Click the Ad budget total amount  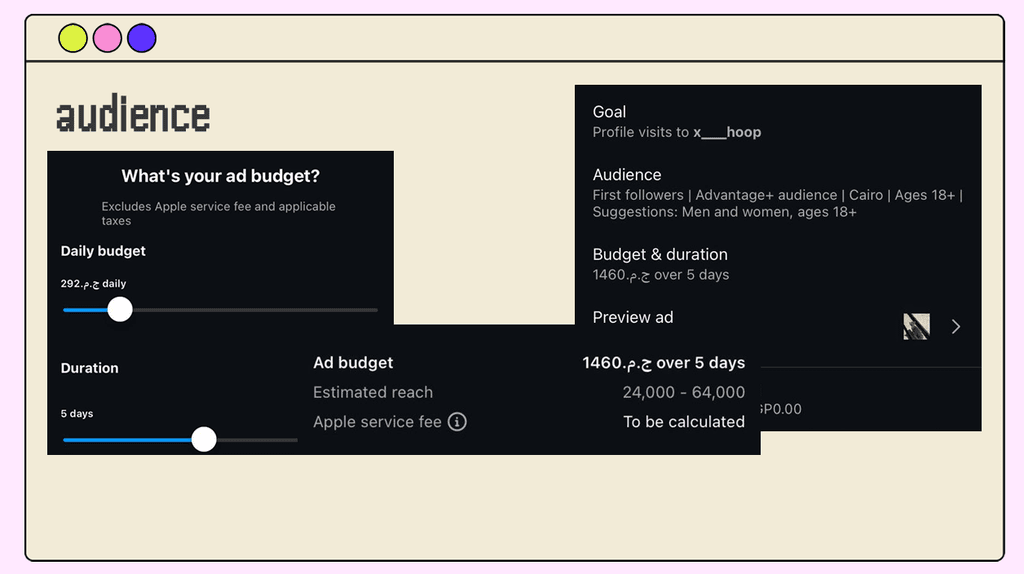click(x=663, y=362)
